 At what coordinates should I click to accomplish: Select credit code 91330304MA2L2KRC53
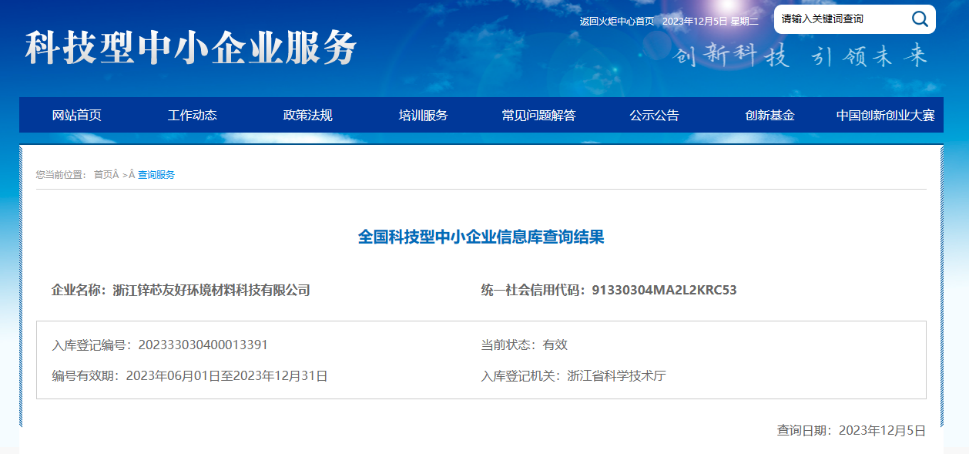[664, 290]
